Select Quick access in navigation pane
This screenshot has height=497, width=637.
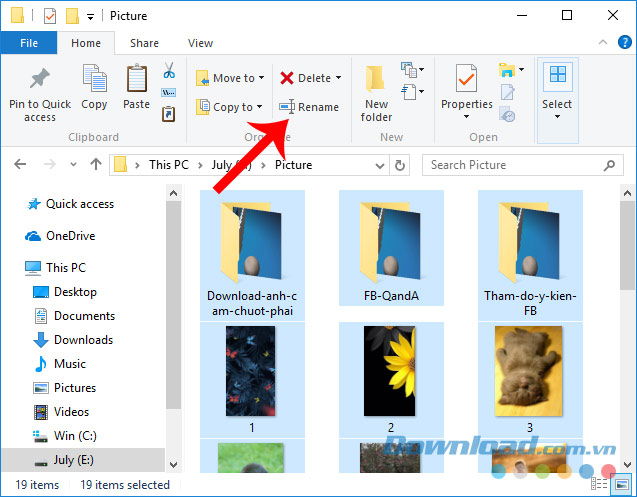coord(70,204)
